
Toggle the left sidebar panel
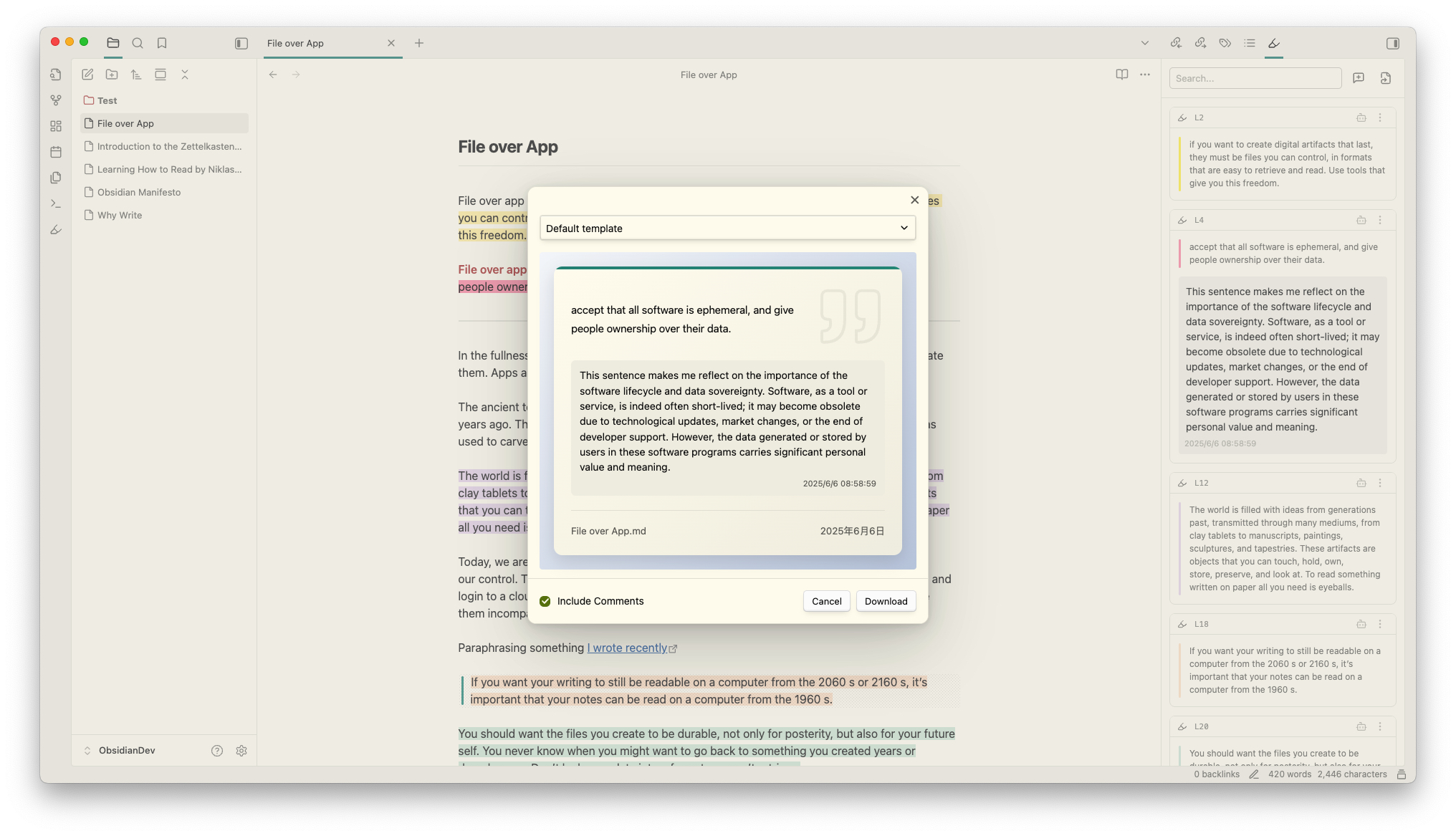click(241, 43)
